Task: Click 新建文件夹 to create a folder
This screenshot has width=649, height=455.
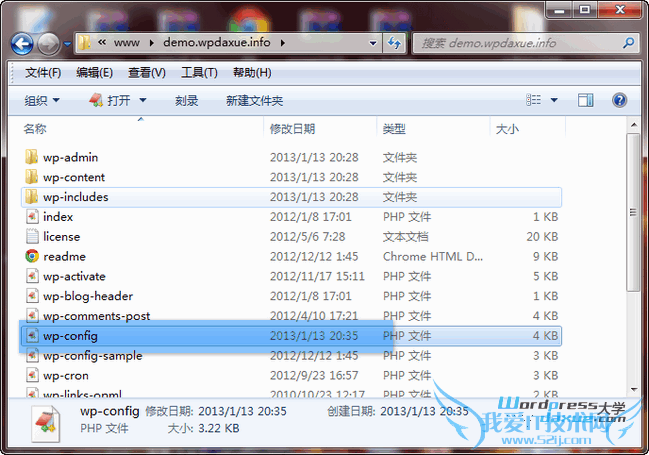Action: [x=254, y=101]
